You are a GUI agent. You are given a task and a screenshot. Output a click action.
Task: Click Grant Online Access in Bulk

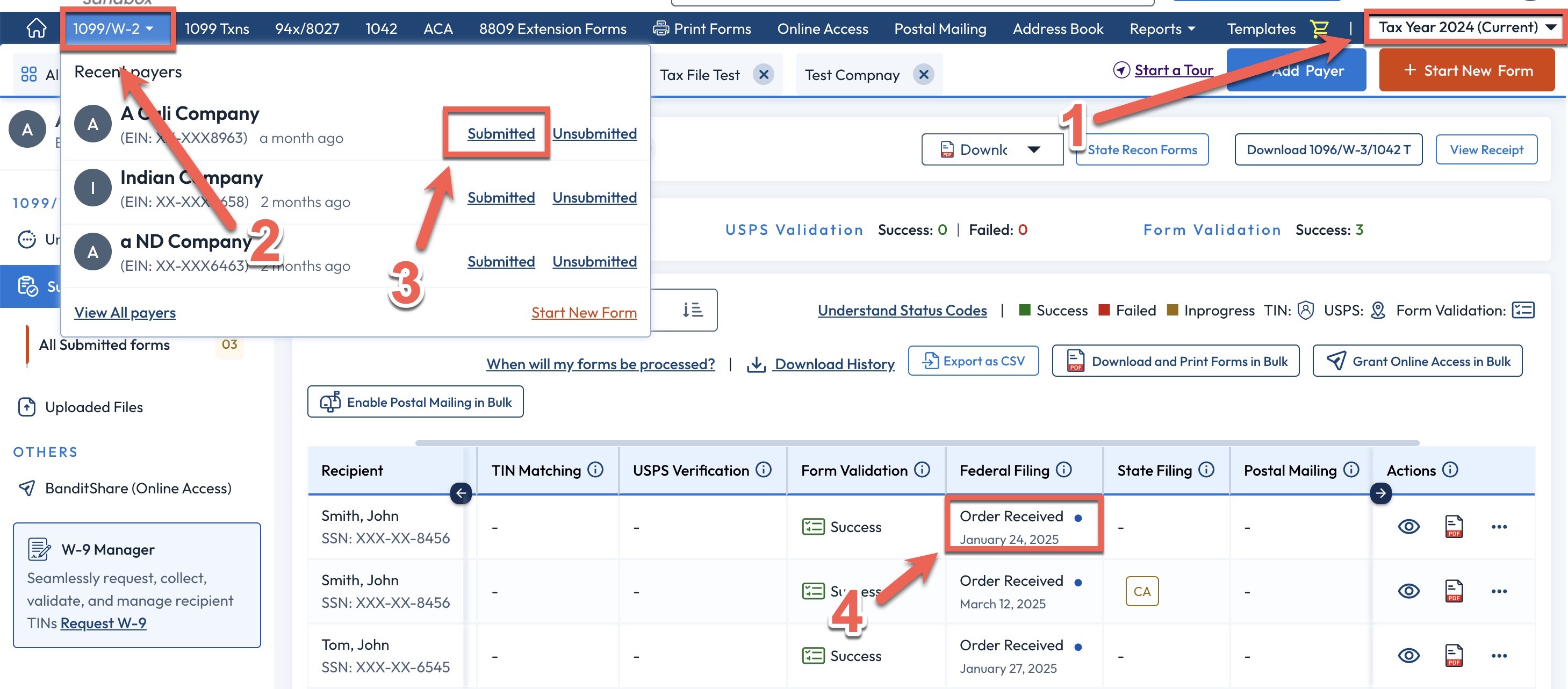tap(1417, 361)
